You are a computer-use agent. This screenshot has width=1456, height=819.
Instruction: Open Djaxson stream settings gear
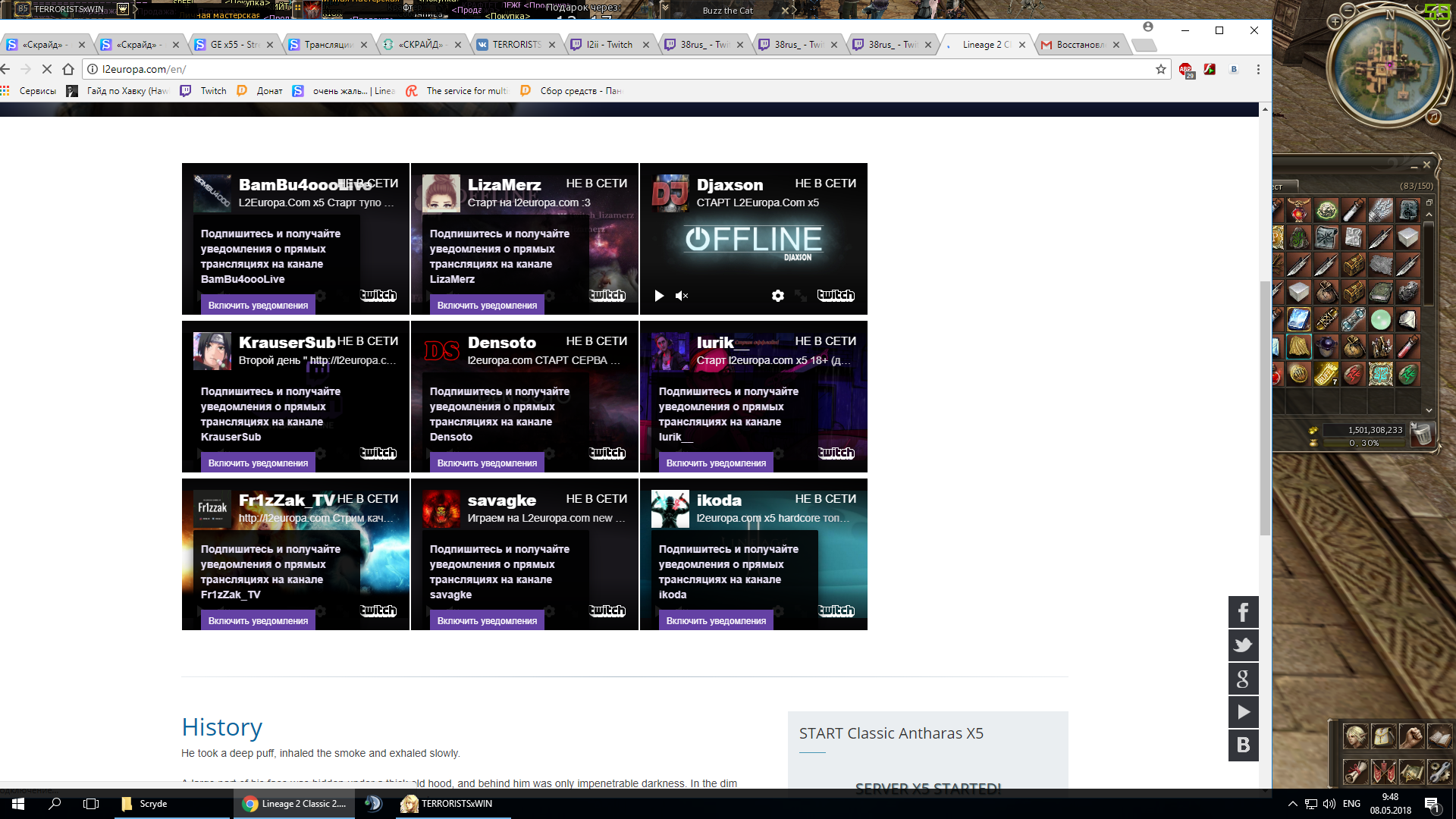(777, 296)
